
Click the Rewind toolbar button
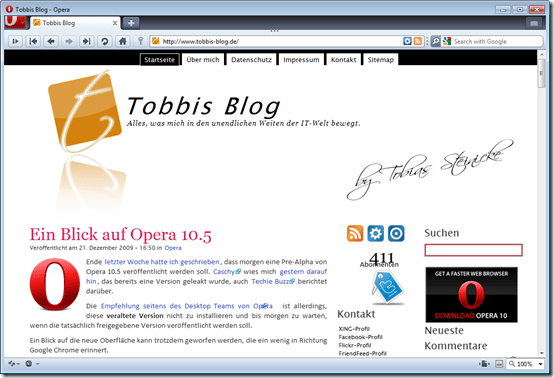33,41
